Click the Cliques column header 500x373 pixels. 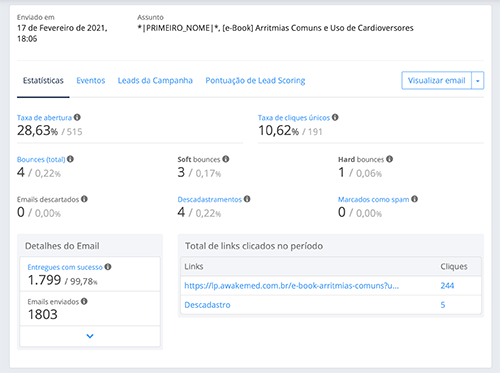(454, 267)
